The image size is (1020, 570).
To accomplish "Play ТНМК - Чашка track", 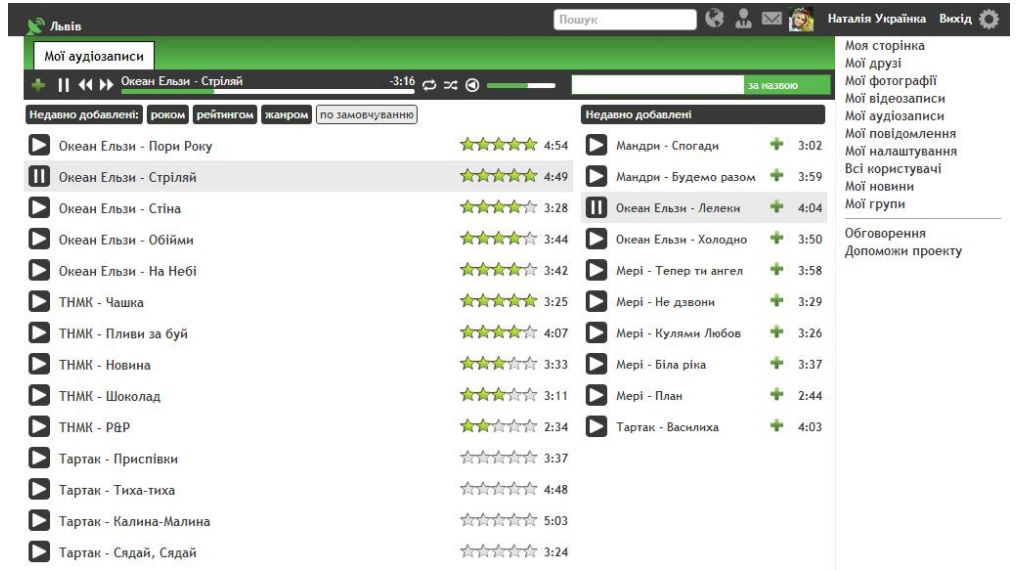I will click(x=39, y=301).
